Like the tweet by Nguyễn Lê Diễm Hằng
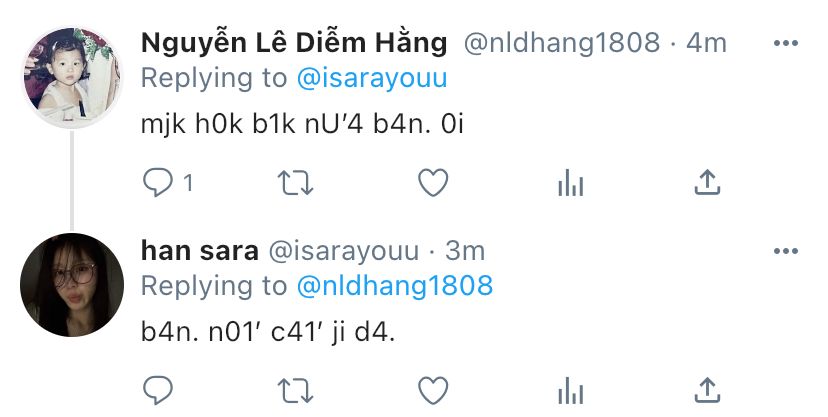Viewport: 828px width, 417px height. pos(433,183)
